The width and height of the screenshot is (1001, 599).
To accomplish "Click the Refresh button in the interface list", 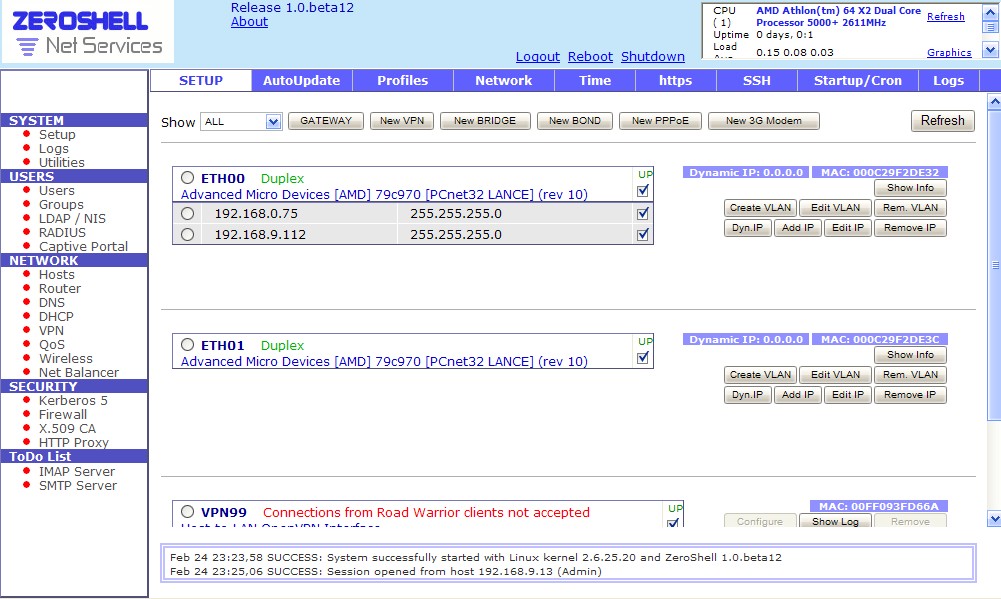I will coord(942,121).
